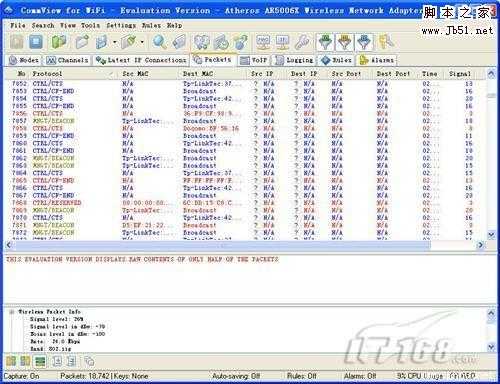This screenshot has height=384, width=500.
Task: Click the first icon after the magnifier separator
Action: pos(202,42)
